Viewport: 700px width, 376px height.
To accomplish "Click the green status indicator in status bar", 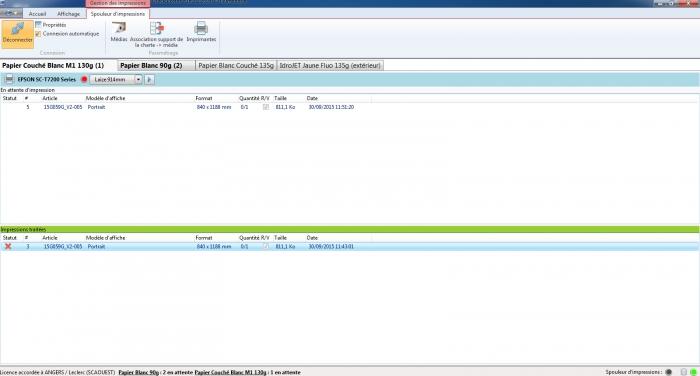I will coord(693,372).
